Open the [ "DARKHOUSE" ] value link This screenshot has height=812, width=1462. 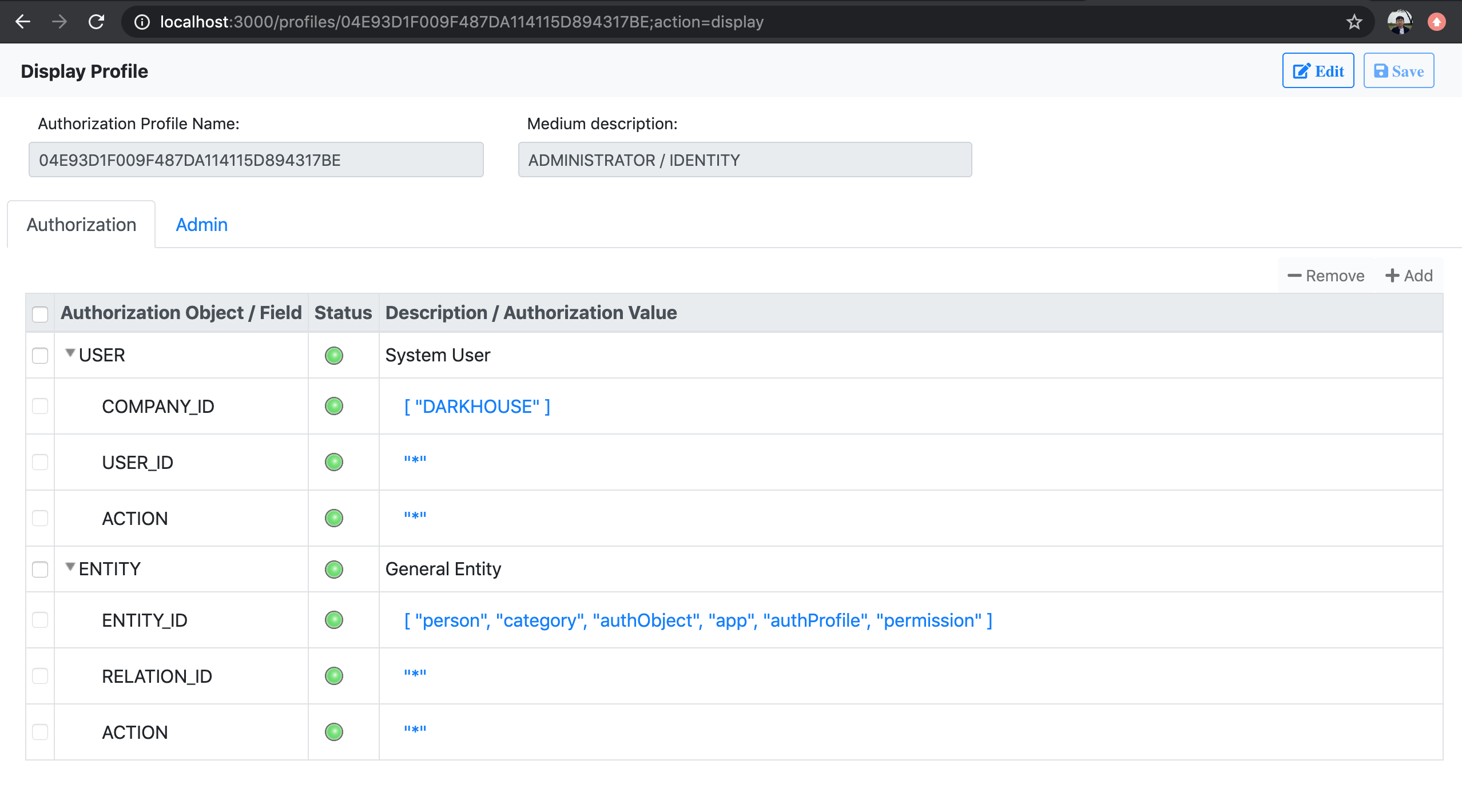(477, 407)
